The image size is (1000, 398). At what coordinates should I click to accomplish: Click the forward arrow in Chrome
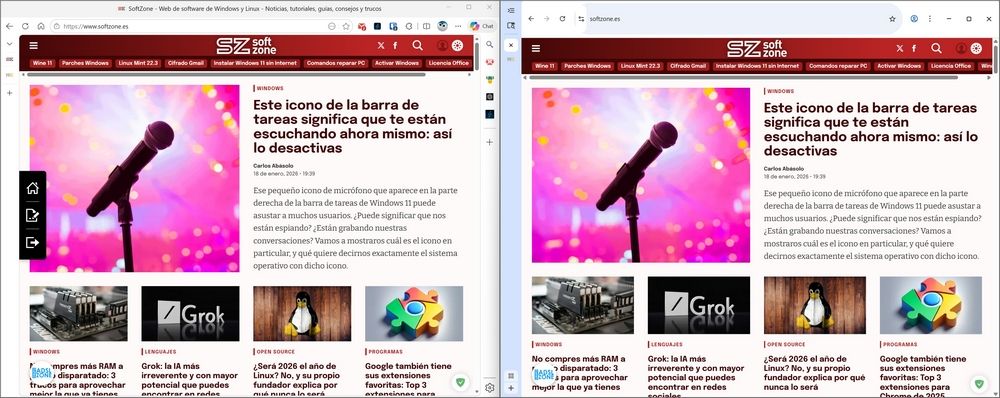(547, 18)
